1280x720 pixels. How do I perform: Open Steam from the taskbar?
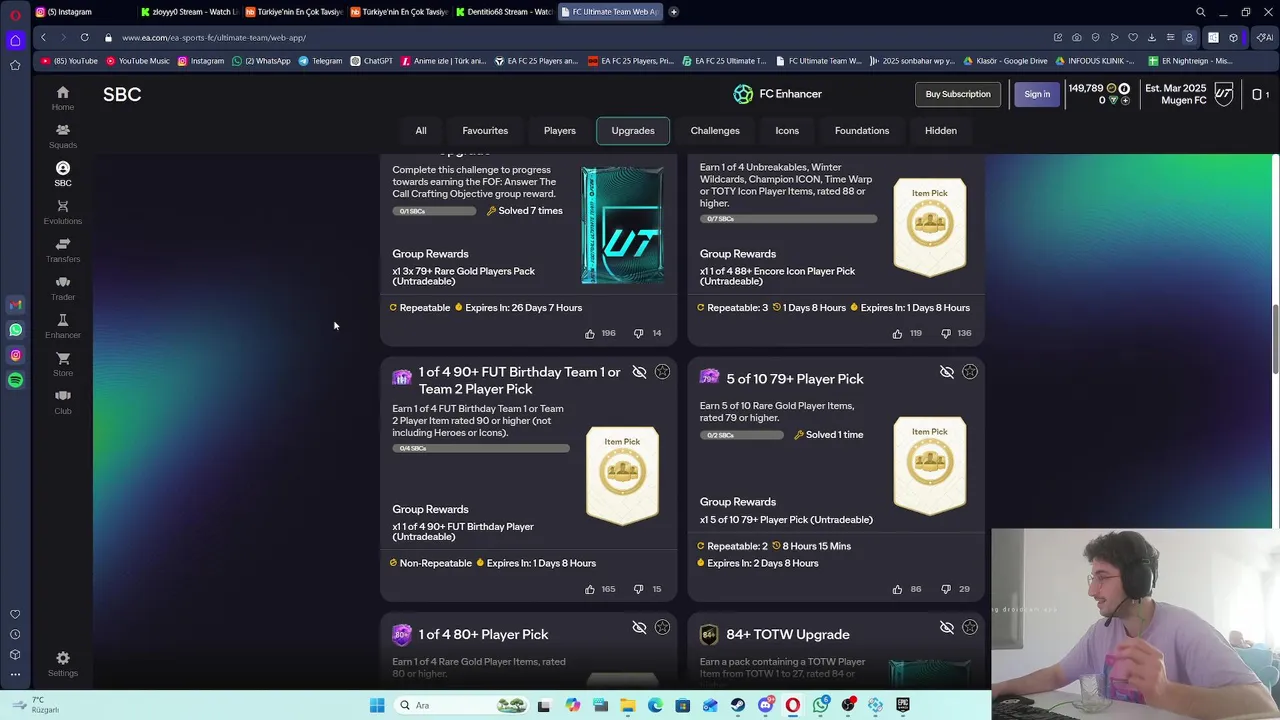click(738, 705)
